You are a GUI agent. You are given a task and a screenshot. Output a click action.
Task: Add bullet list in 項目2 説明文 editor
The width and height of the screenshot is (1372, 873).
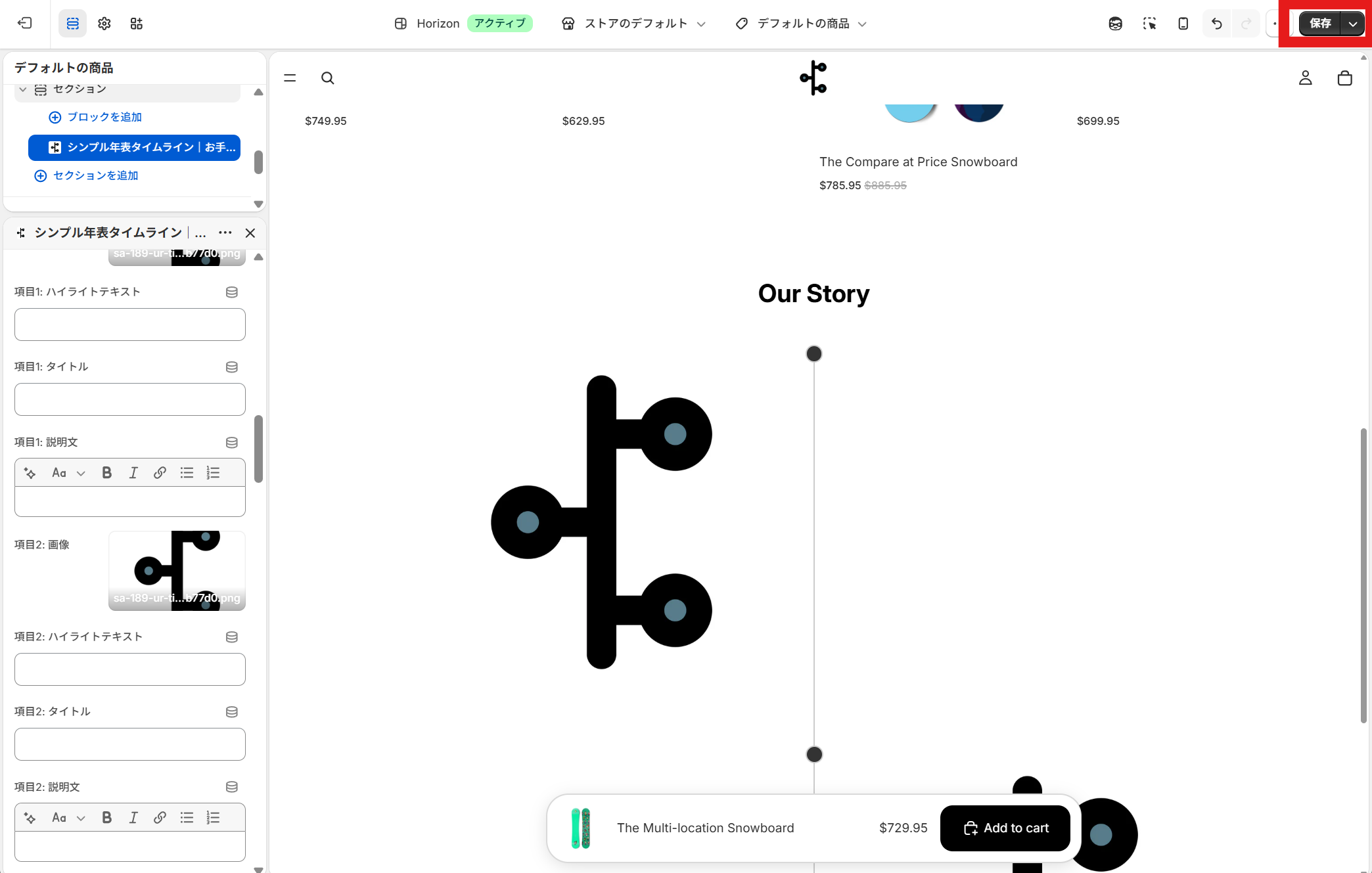coord(187,818)
